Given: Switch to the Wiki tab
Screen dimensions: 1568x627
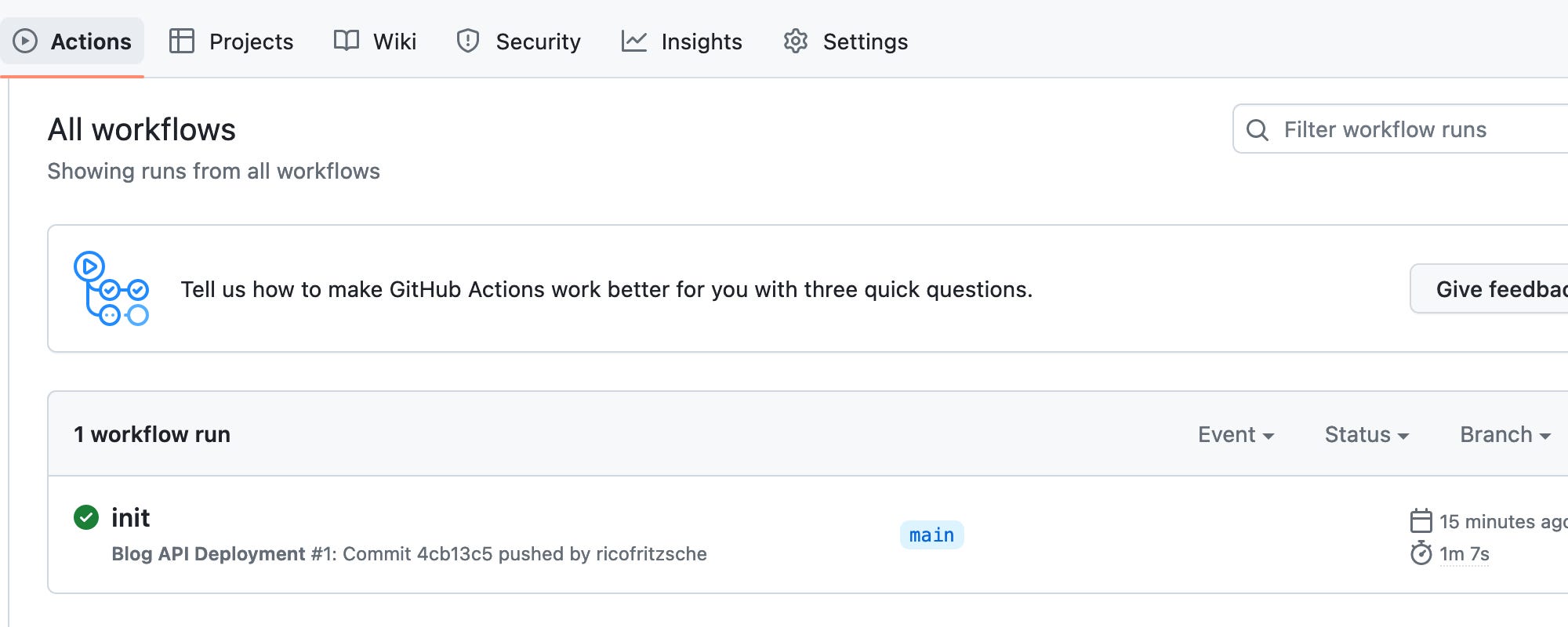Looking at the screenshot, I should pos(394,41).
